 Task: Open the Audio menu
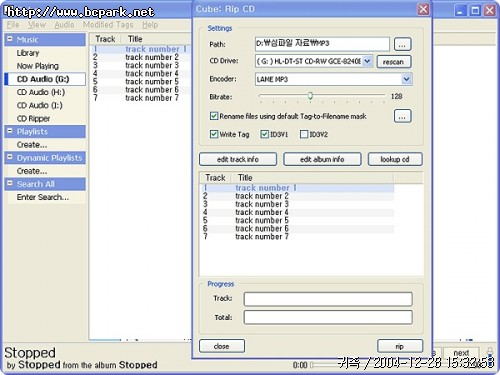click(x=64, y=25)
